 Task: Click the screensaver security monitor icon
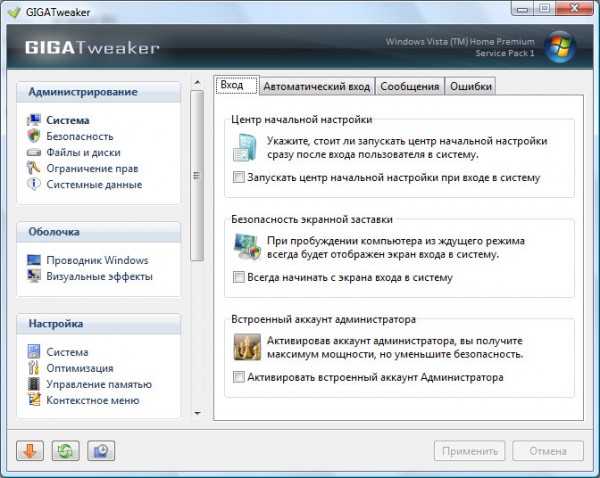coord(247,247)
